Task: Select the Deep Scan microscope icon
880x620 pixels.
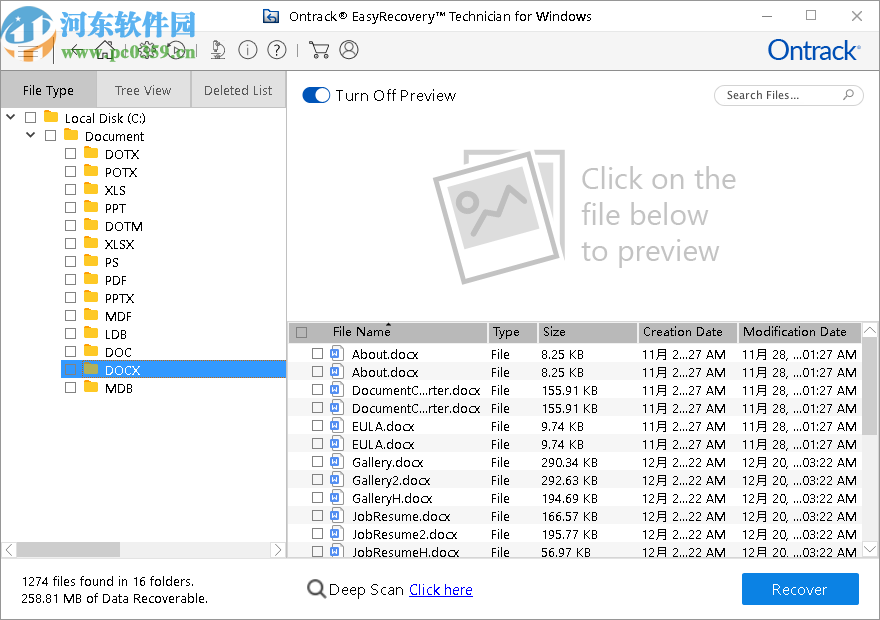Action: [219, 49]
